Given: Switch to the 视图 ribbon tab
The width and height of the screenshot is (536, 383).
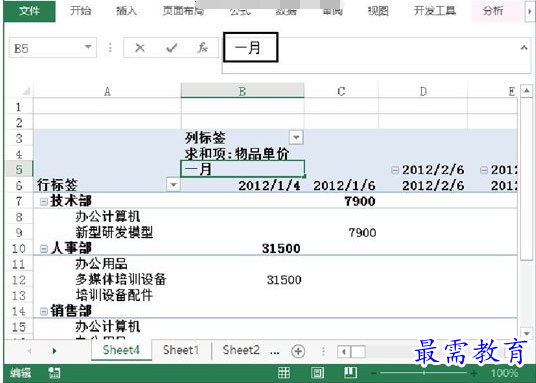Looking at the screenshot, I should 378,11.
